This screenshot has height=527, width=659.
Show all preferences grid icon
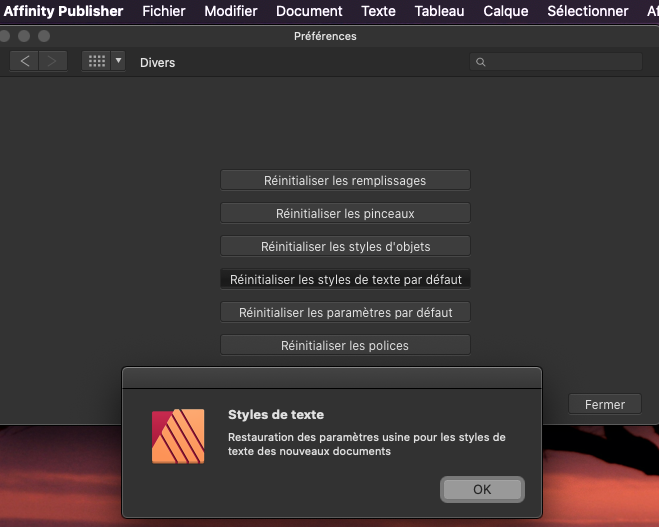click(x=96, y=61)
